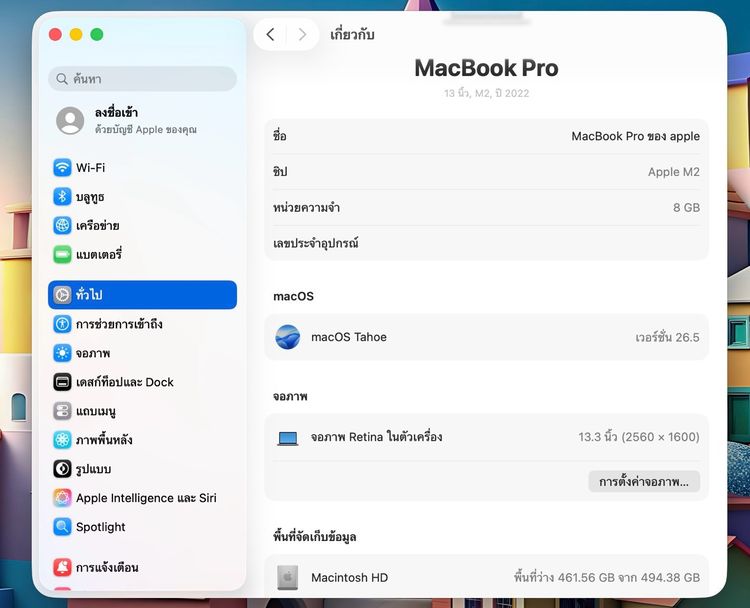The image size is (750, 608).
Task: Click the macOS Tahoe logo icon
Action: [287, 337]
